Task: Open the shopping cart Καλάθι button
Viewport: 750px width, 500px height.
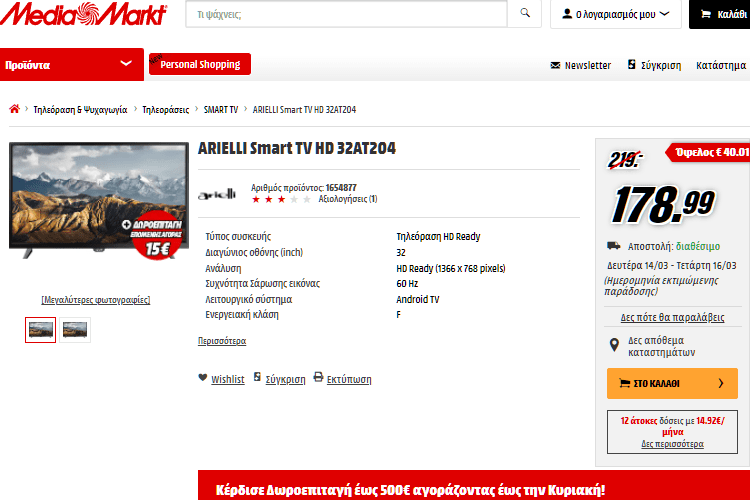Action: coord(719,14)
